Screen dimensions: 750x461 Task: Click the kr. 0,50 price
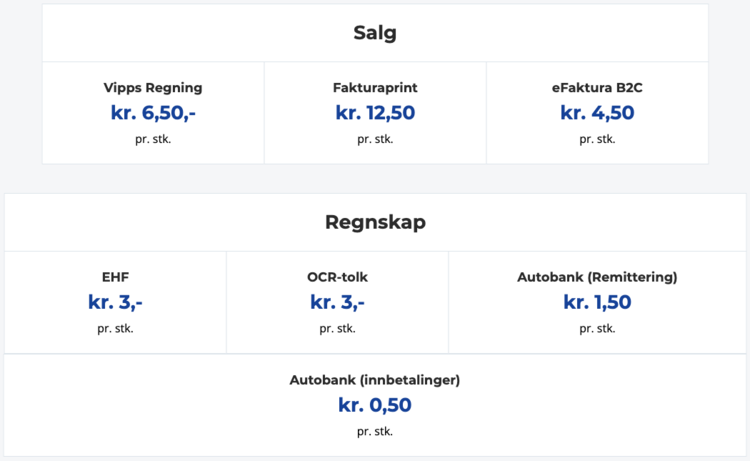tap(375, 405)
